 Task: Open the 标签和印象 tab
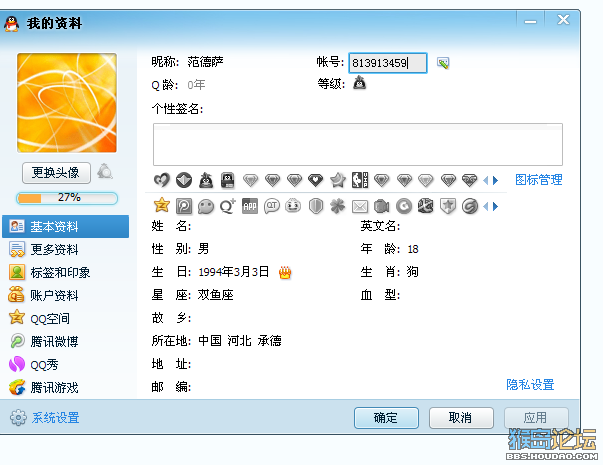pyautogui.click(x=66, y=273)
